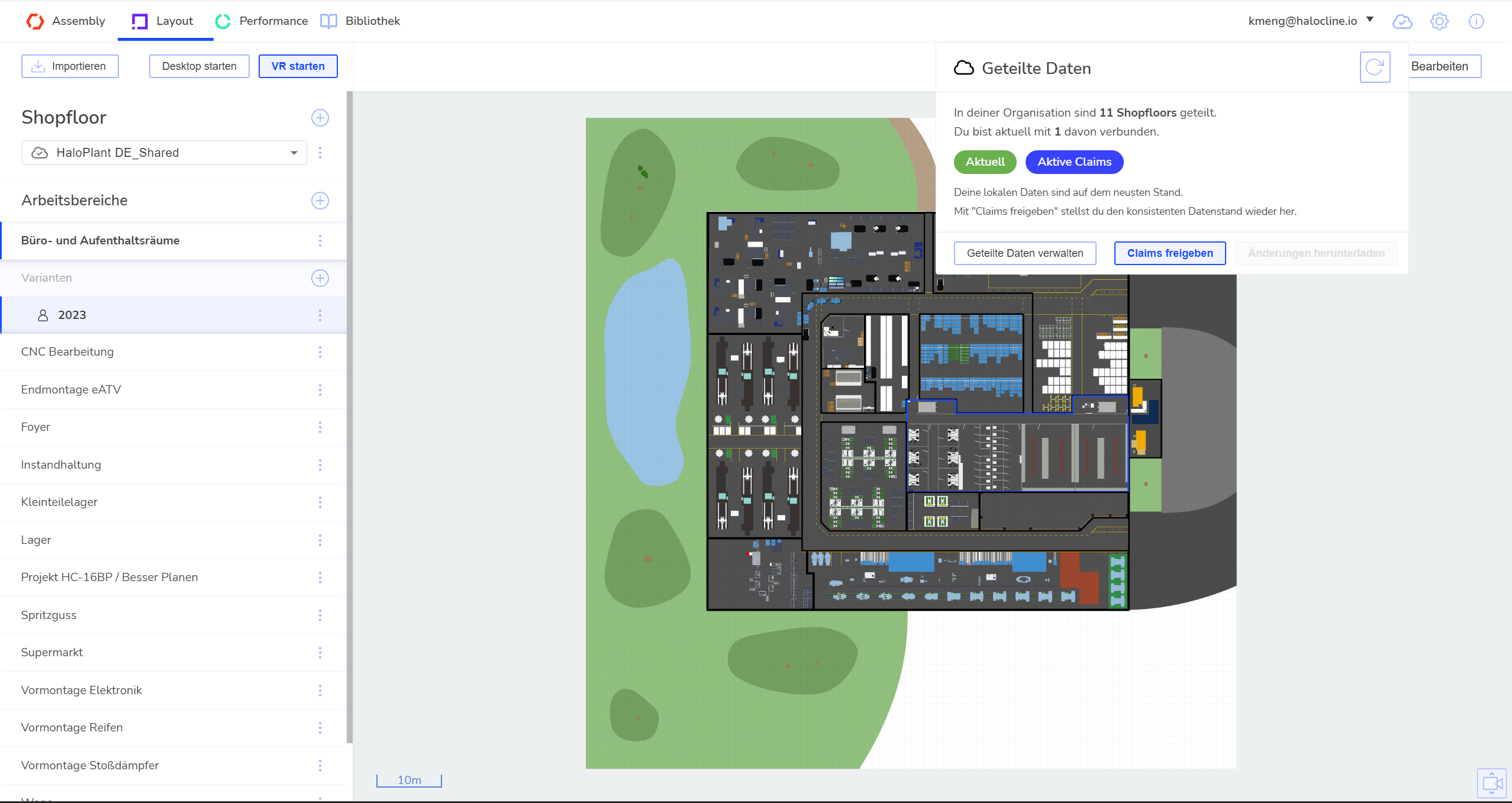This screenshot has width=1512, height=803.
Task: Open three-dot menu for CNC Bearbeitung
Action: tap(320, 352)
